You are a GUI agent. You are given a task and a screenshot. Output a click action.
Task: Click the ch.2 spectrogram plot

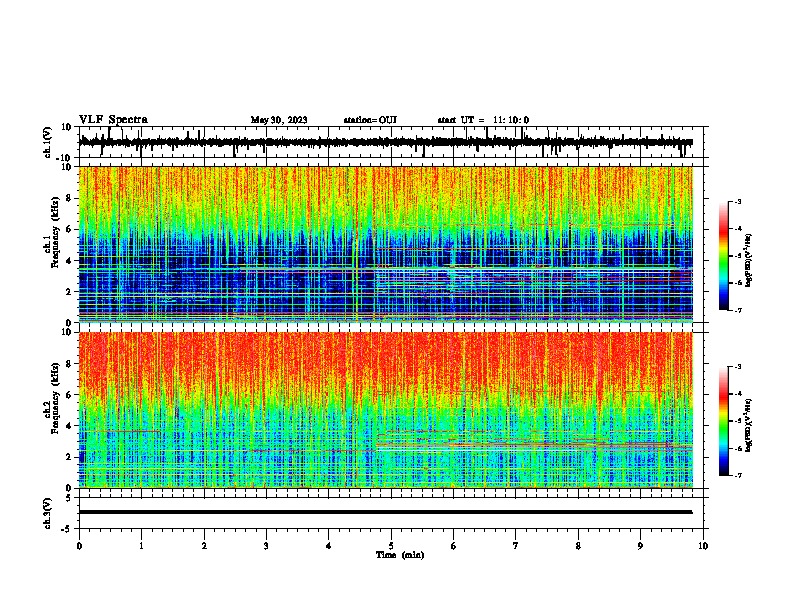[x=386, y=410]
